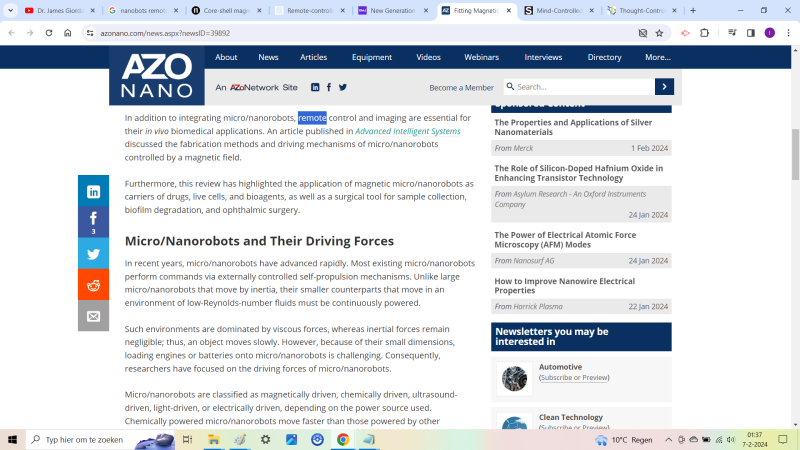Image resolution: width=800 pixels, height=450 pixels.
Task: Switch to the Mind-Controlled browser tab
Action: click(559, 10)
